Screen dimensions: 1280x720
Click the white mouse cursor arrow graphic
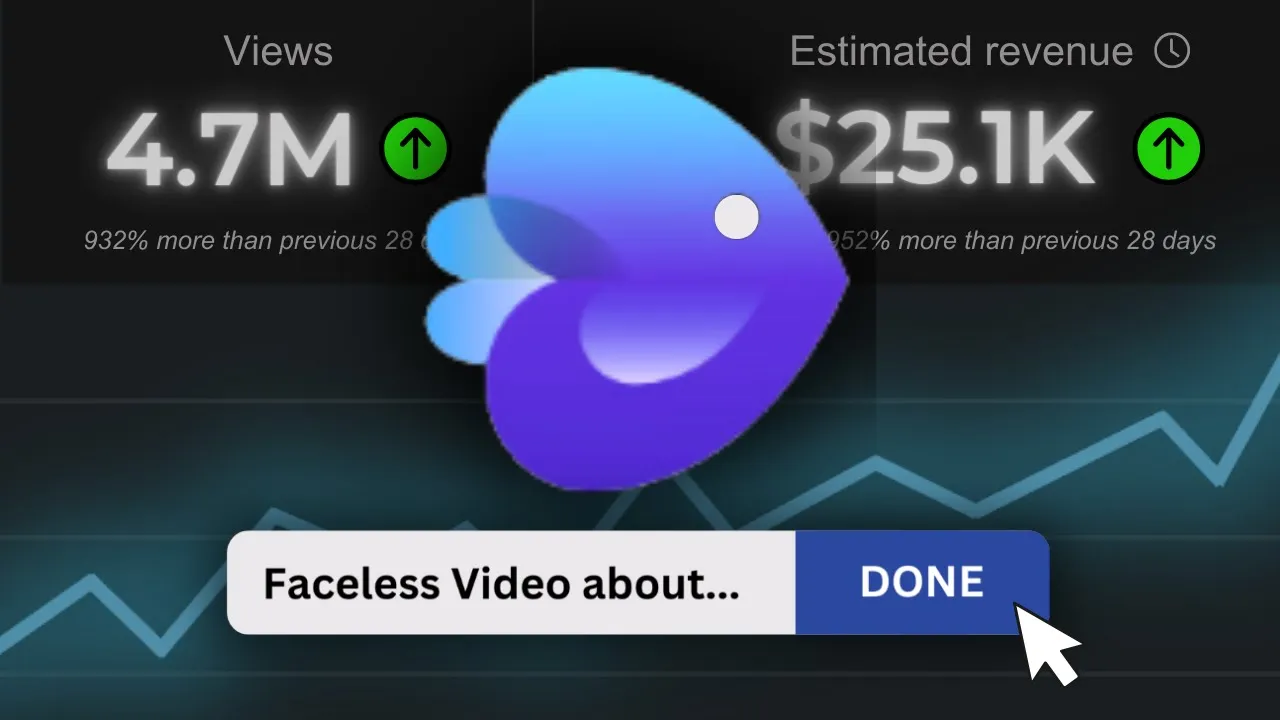pos(1047,643)
